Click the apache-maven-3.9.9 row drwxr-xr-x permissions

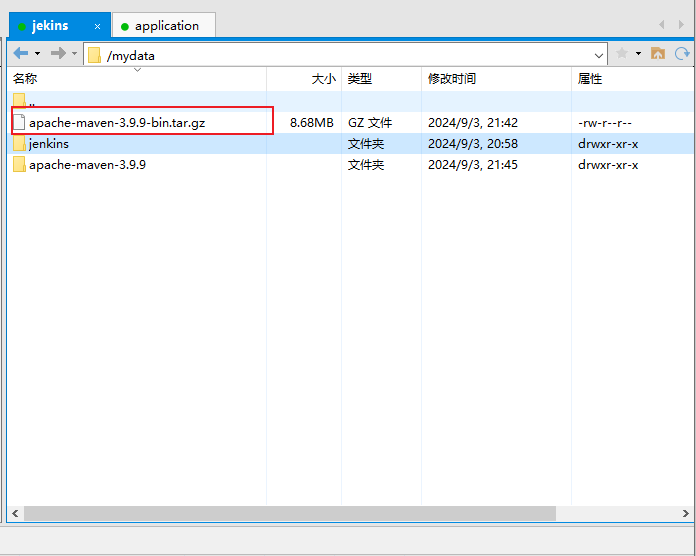pos(608,166)
